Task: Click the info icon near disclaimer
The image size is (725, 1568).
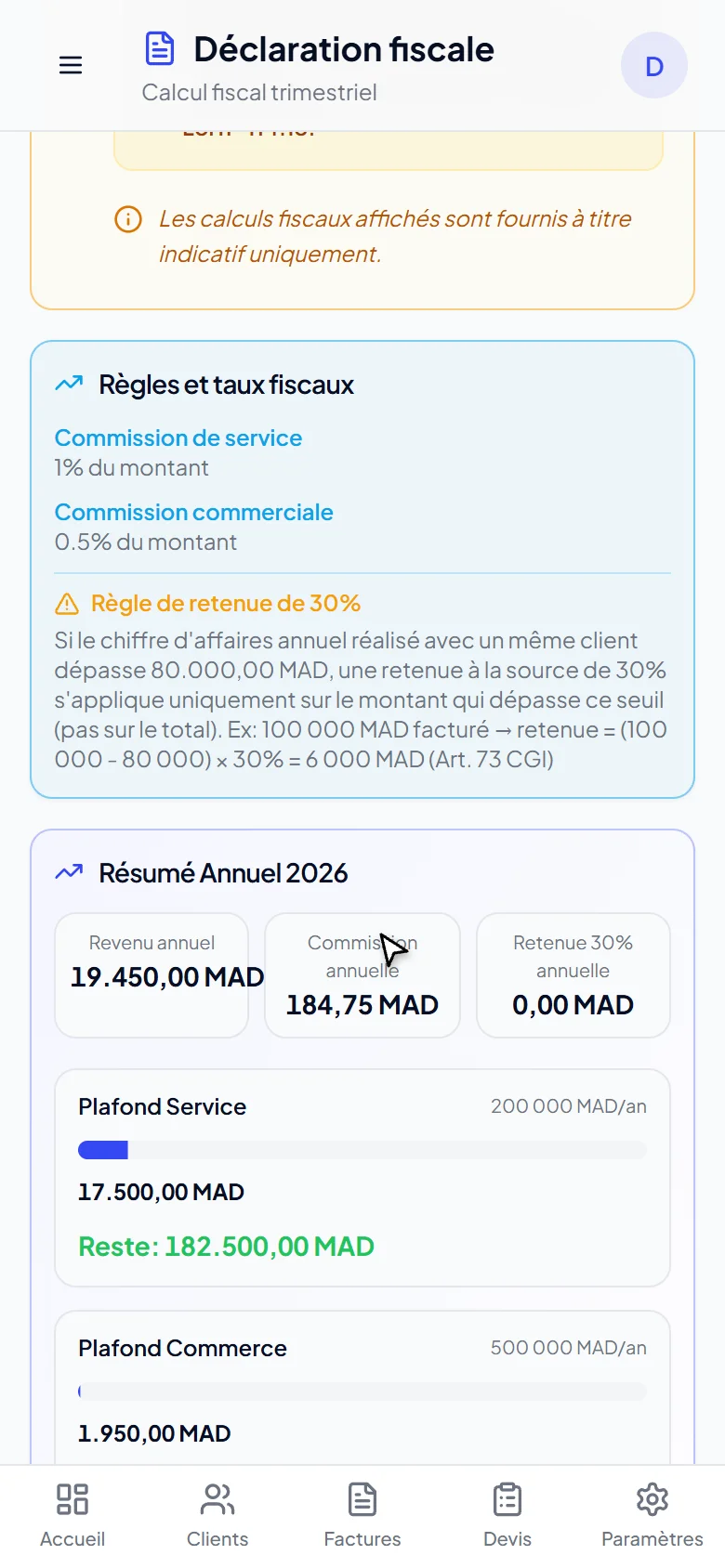Action: [x=128, y=219]
